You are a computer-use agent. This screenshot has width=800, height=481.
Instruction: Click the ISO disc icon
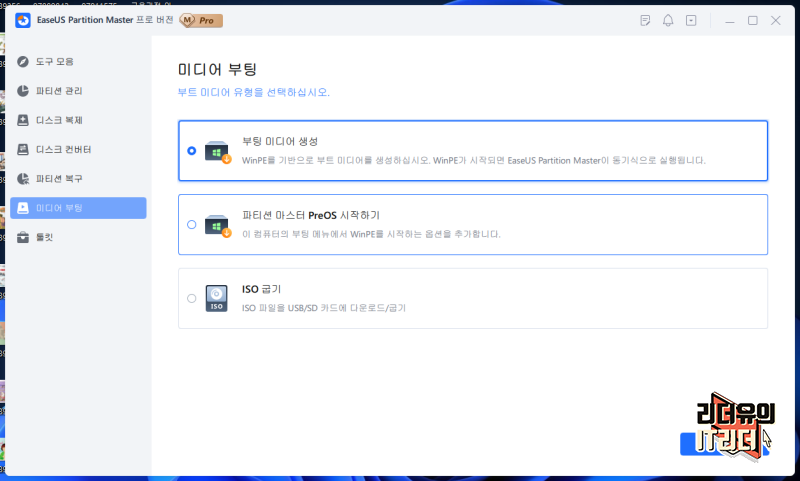point(217,298)
